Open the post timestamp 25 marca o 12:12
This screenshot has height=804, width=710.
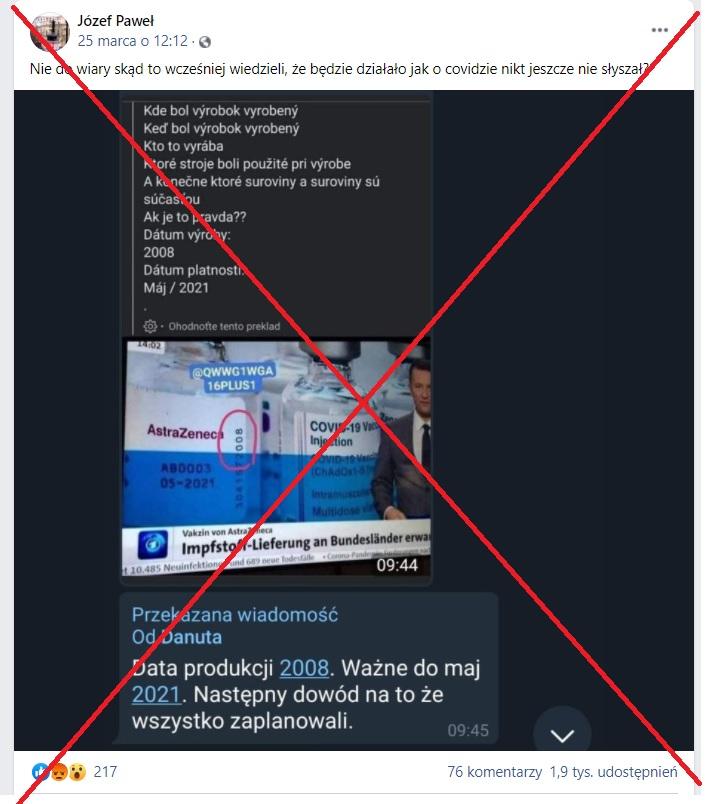133,41
